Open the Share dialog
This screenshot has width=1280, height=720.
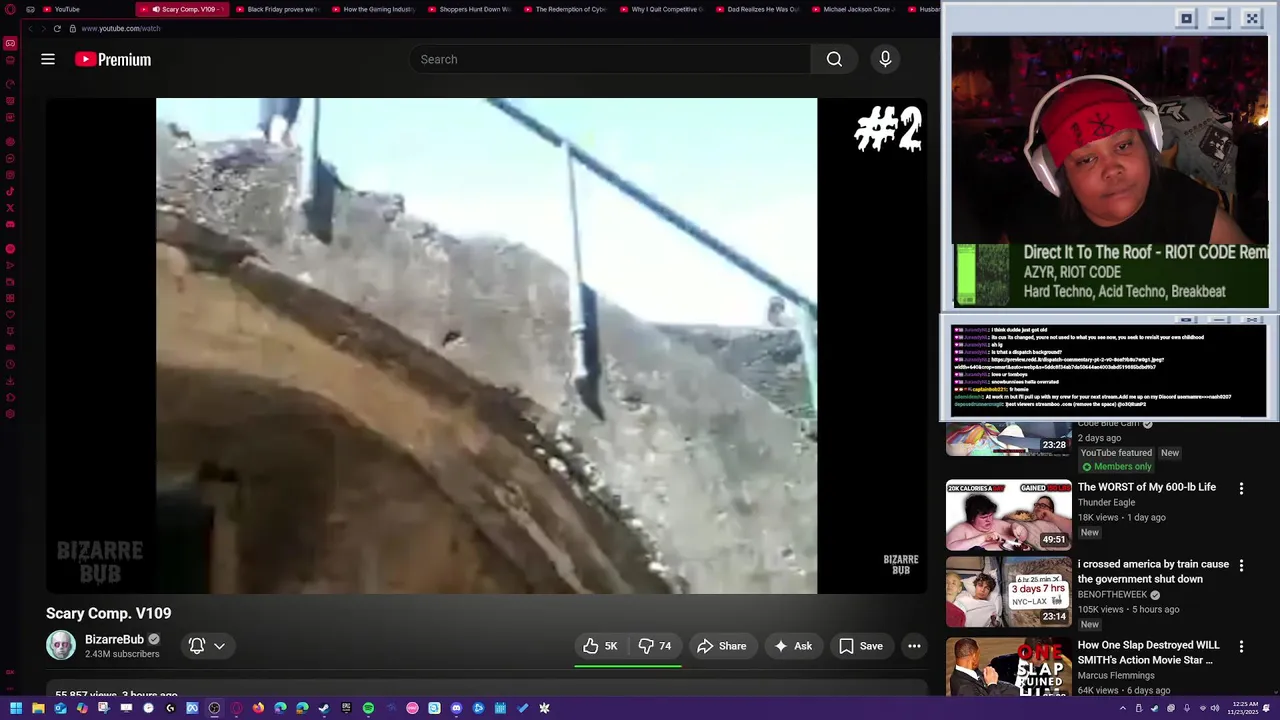coord(721,646)
